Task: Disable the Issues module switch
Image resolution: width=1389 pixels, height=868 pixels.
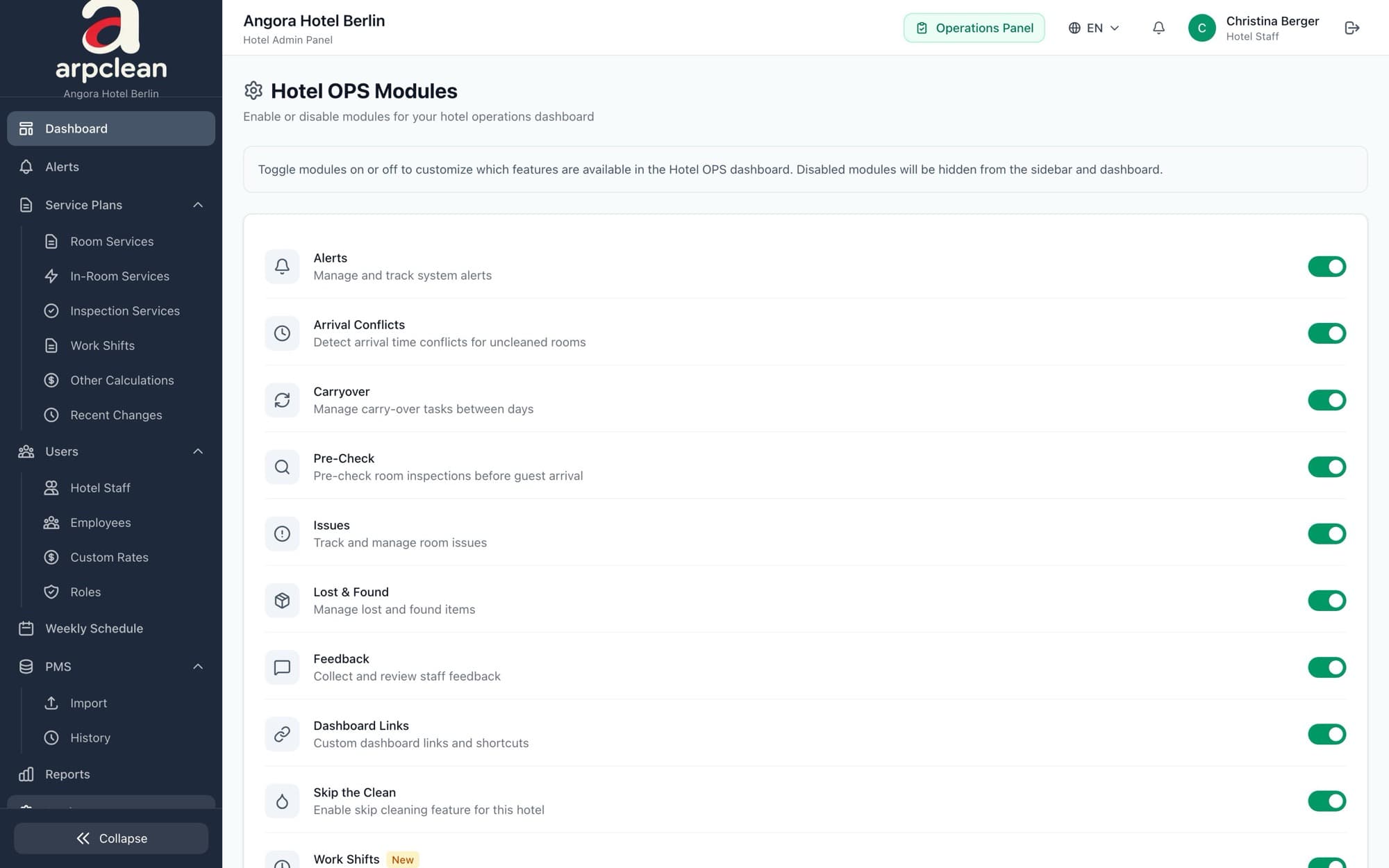Action: [x=1326, y=533]
